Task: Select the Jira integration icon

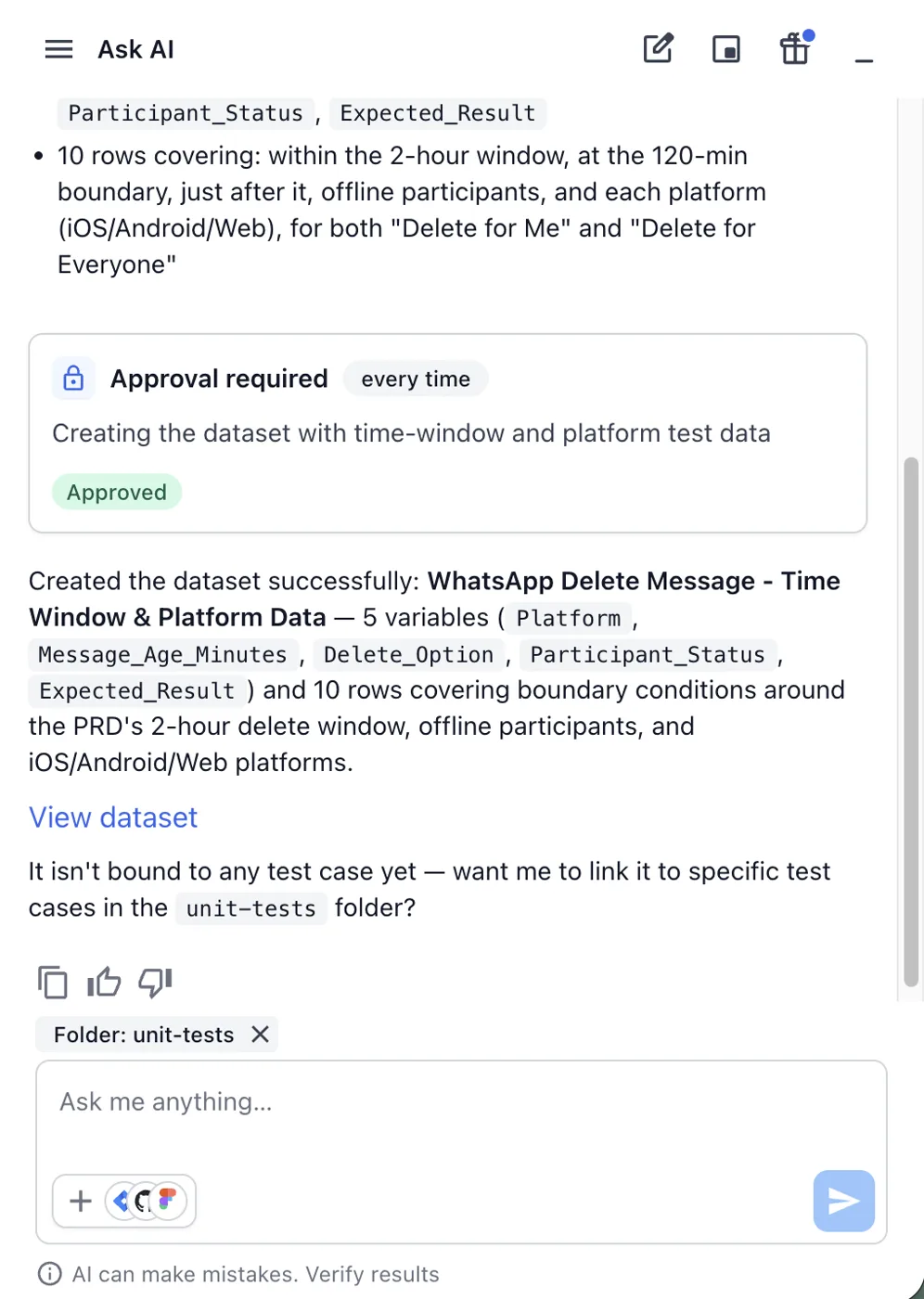Action: [122, 1201]
